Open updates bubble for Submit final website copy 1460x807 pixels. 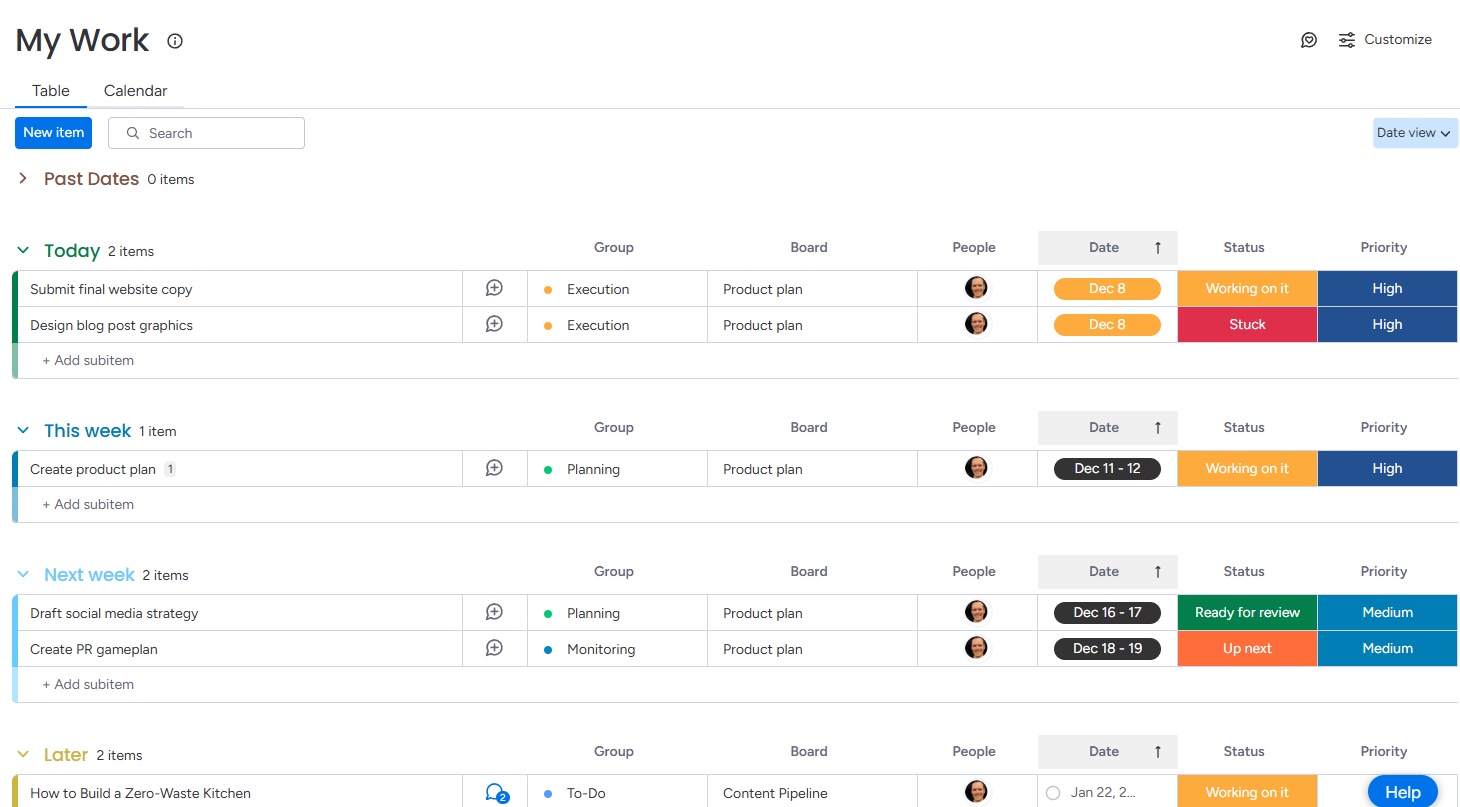tap(494, 287)
